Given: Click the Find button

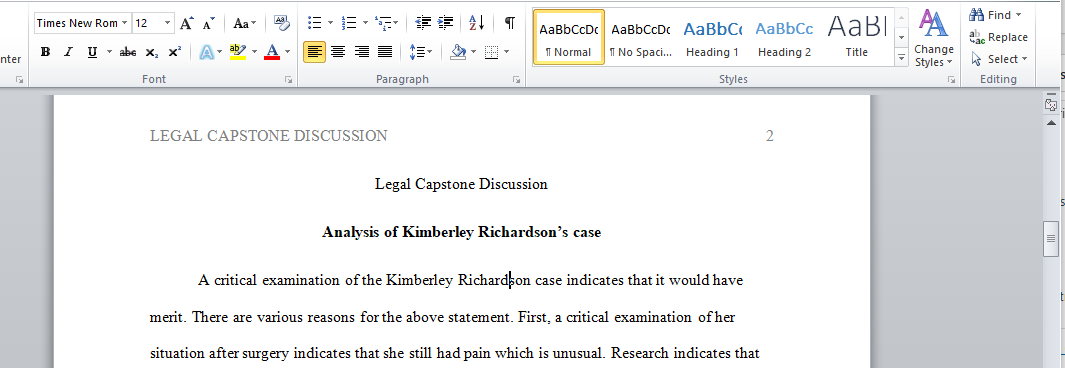Looking at the screenshot, I should pyautogui.click(x=996, y=15).
